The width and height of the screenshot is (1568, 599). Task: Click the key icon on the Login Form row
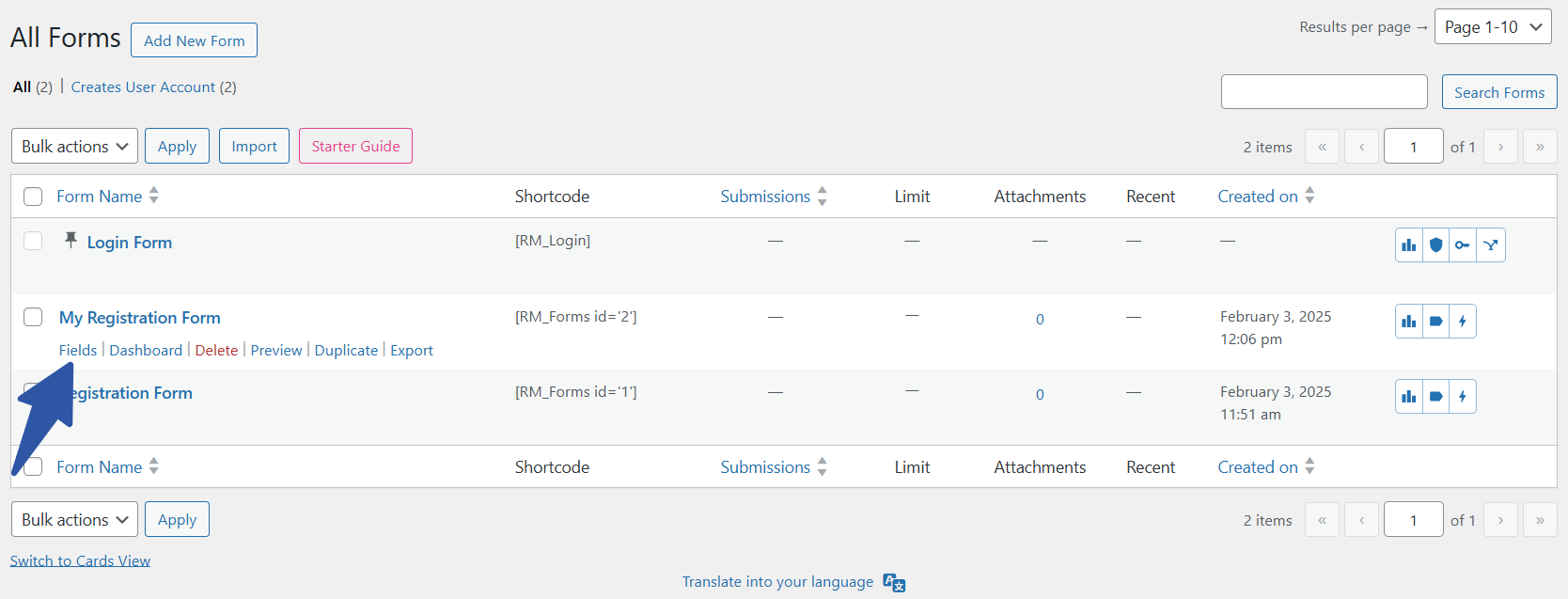[x=1463, y=245]
